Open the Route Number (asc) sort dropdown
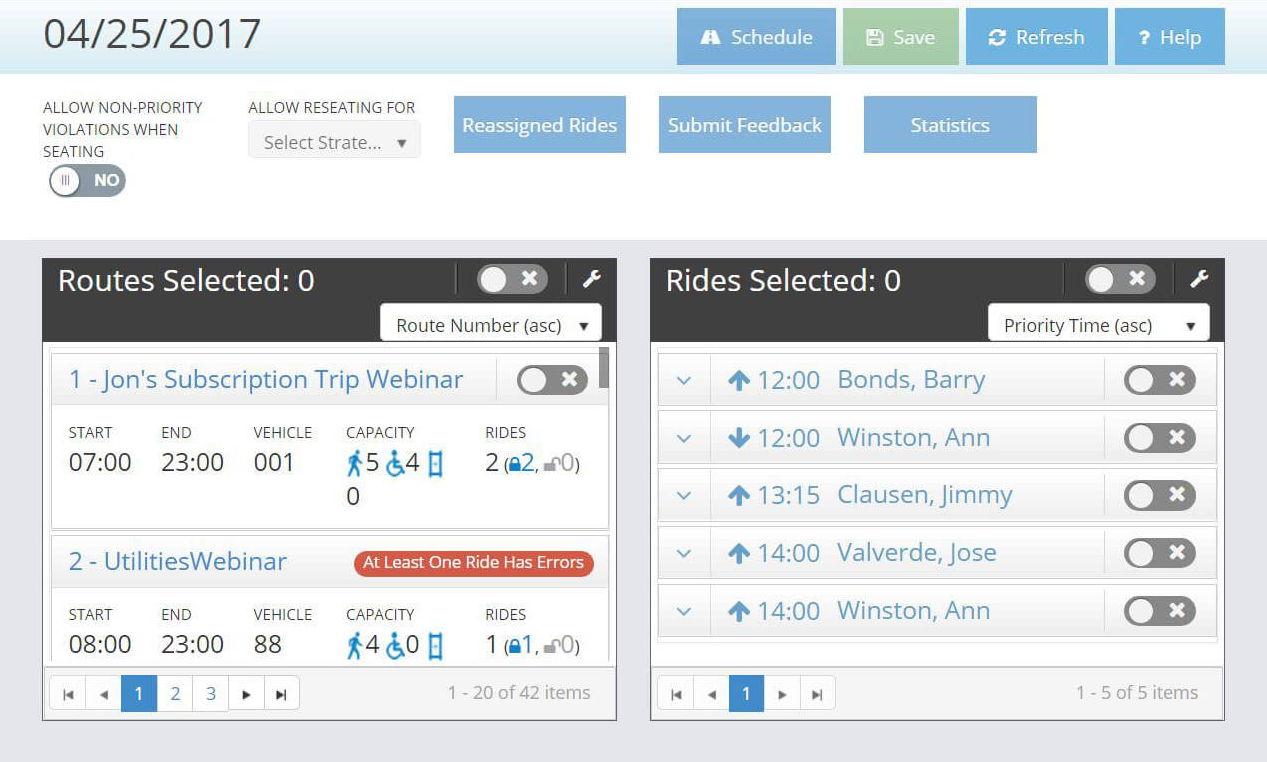The height and width of the screenshot is (762, 1267). click(x=490, y=322)
